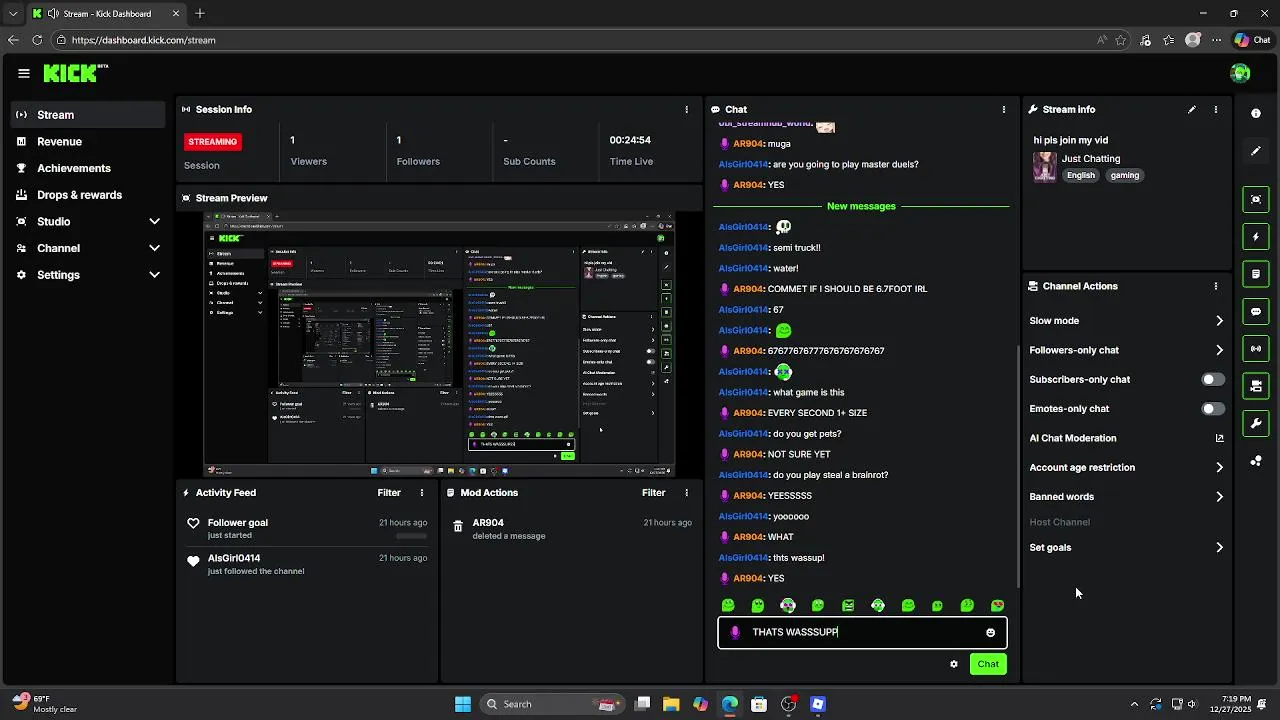The width and height of the screenshot is (1280, 720).
Task: Toggle Subscribers-only chat switch
Action: point(1213,379)
